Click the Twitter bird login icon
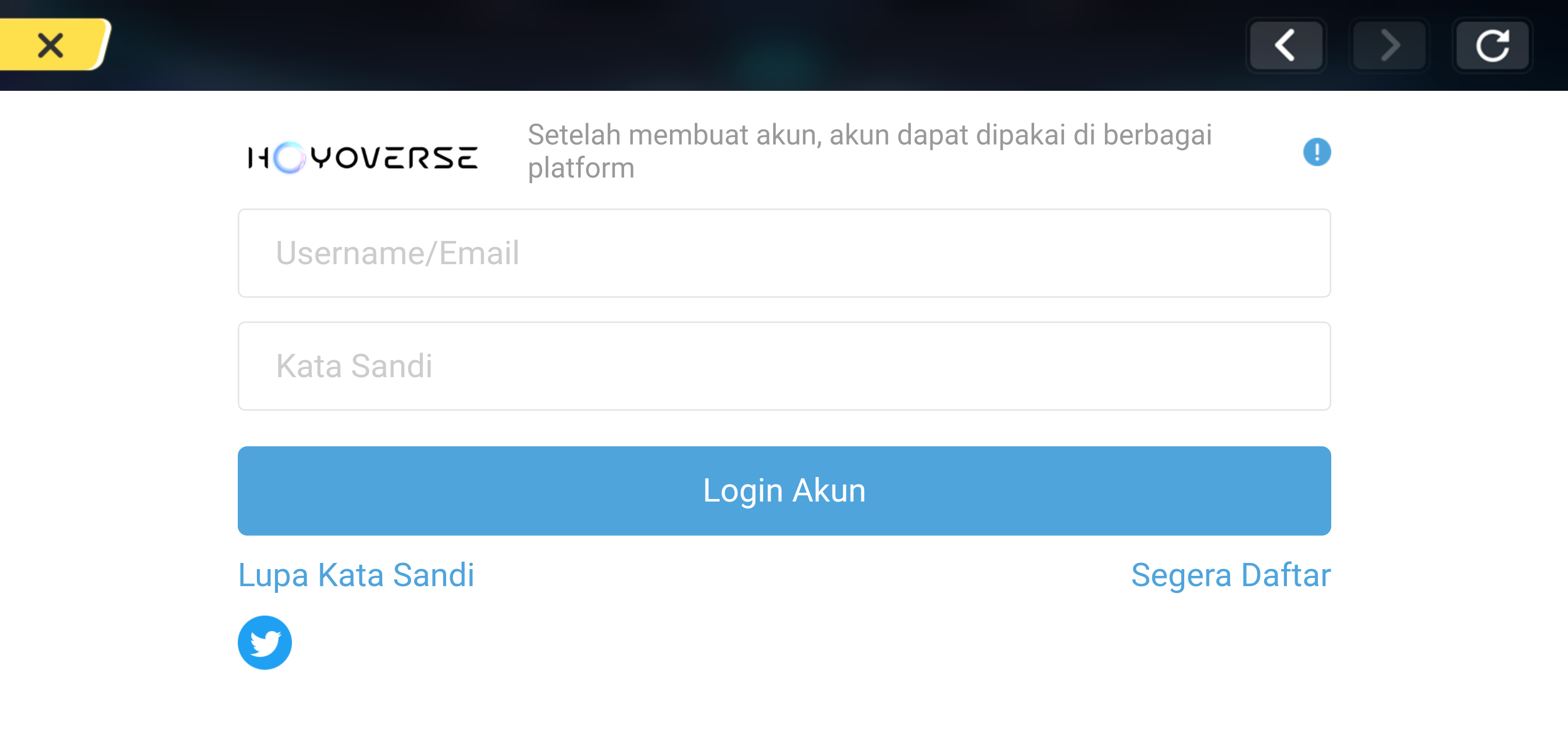 pos(264,642)
